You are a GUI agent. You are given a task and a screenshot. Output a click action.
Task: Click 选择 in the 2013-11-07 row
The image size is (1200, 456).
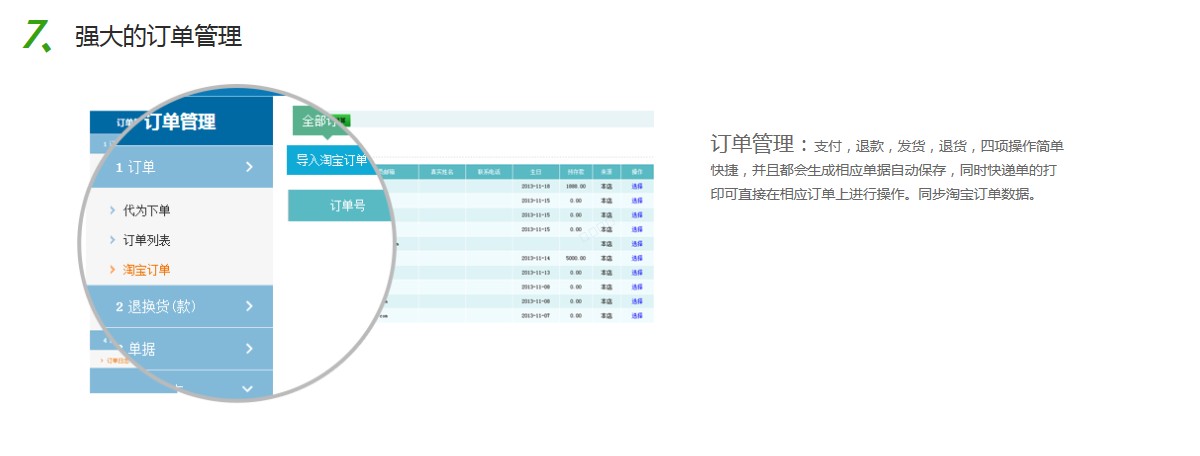pos(637,315)
